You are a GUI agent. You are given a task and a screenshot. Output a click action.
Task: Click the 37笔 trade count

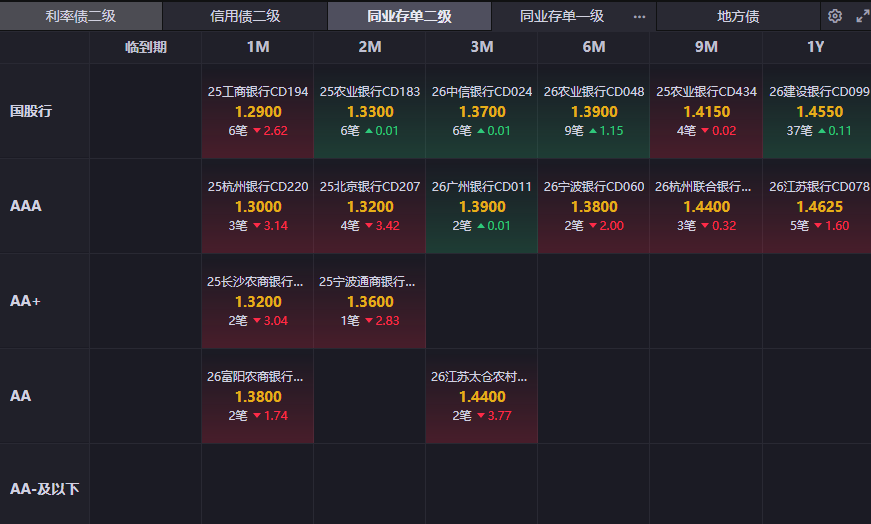[799, 131]
